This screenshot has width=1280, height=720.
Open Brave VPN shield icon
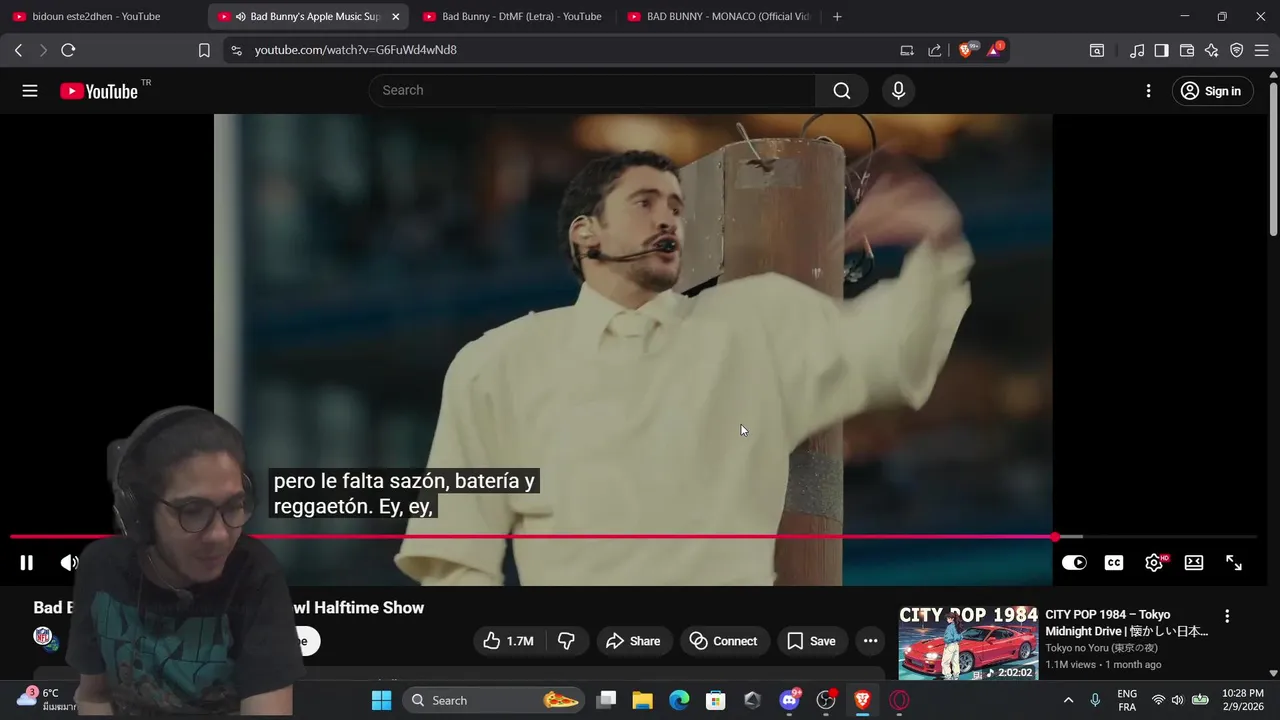pos(1237,50)
